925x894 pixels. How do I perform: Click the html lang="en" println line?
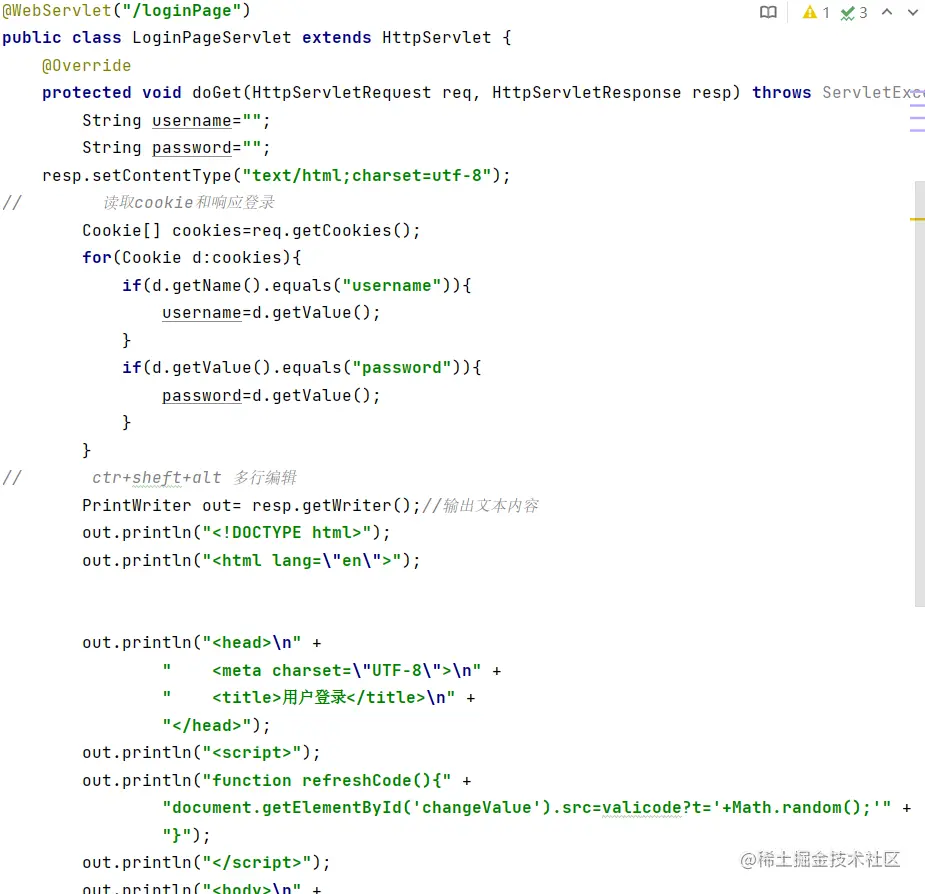(251, 561)
